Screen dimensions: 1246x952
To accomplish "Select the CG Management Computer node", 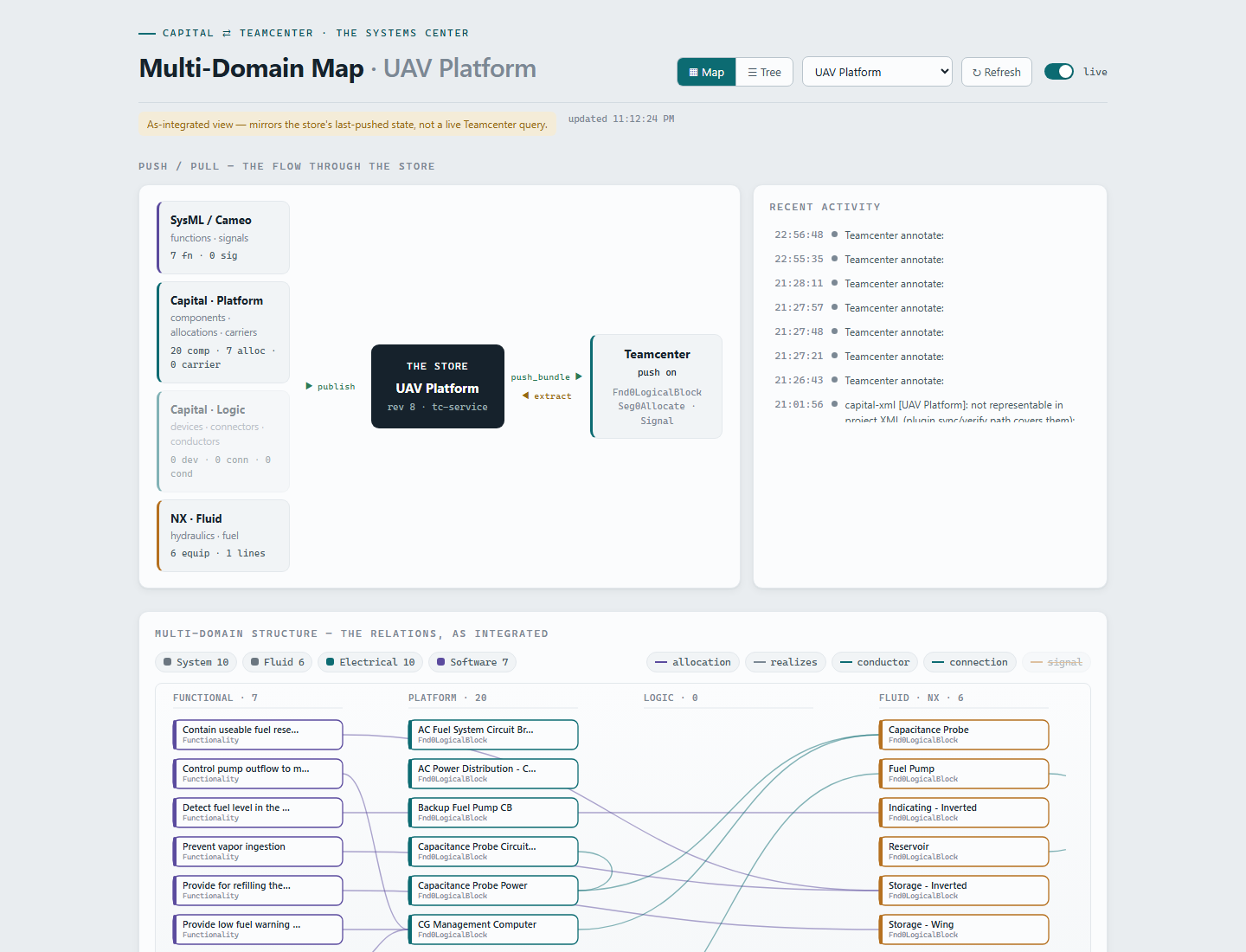I will [x=493, y=929].
